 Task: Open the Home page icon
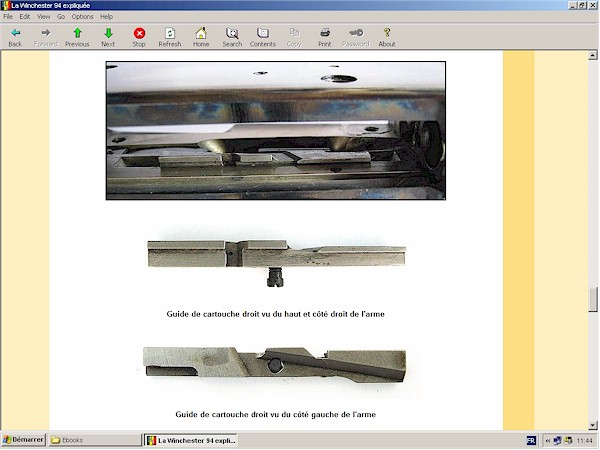[x=201, y=33]
